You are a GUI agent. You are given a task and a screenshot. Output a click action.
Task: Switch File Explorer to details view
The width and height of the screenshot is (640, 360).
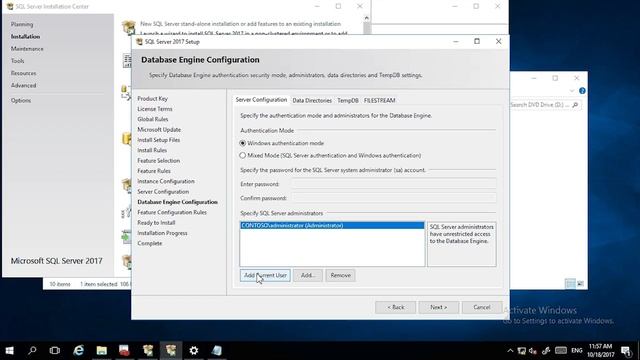pyautogui.click(x=570, y=283)
